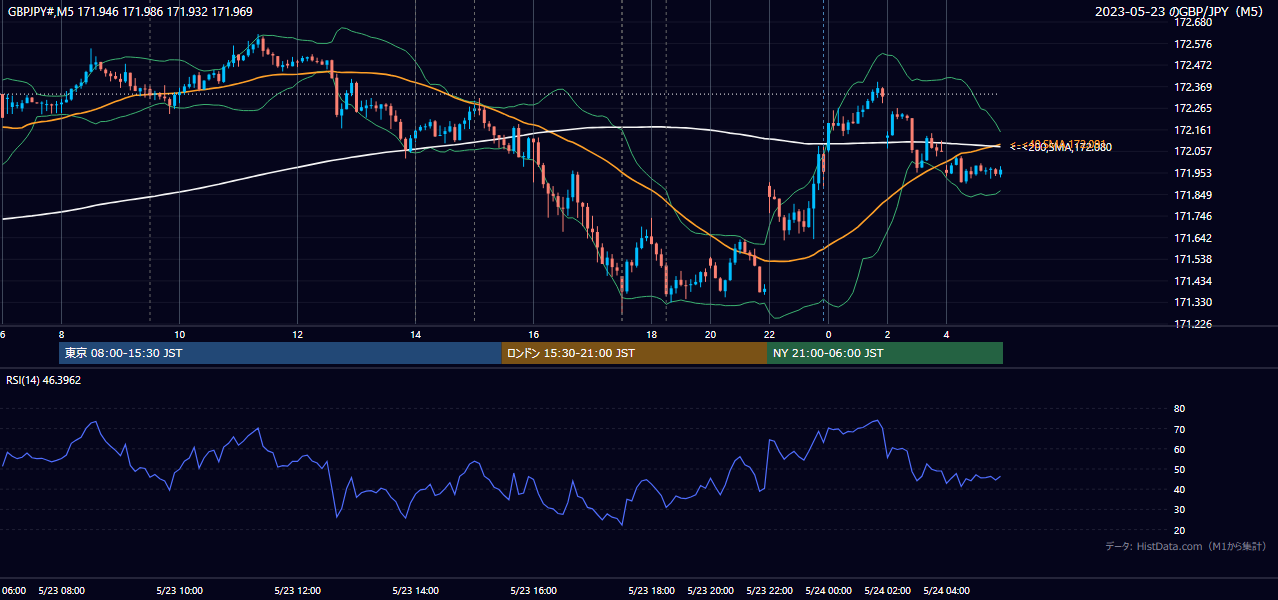Image resolution: width=1278 pixels, height=600 pixels.
Task: Click price axis value 172.576
Action: point(1194,44)
